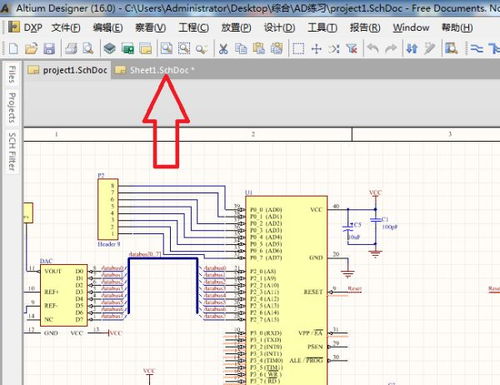Open the 文件(F) menu
500x385 pixels.
66,28
